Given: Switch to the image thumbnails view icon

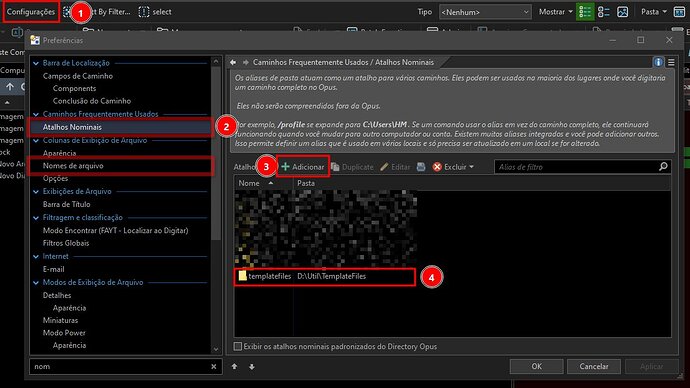Looking at the screenshot, I should [x=623, y=12].
